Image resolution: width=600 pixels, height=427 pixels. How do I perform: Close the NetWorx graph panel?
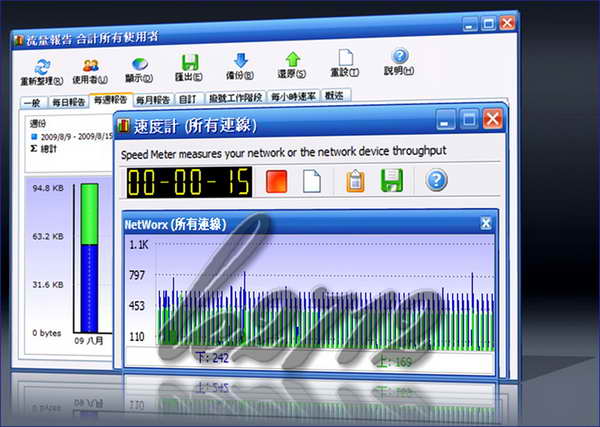tap(486, 223)
